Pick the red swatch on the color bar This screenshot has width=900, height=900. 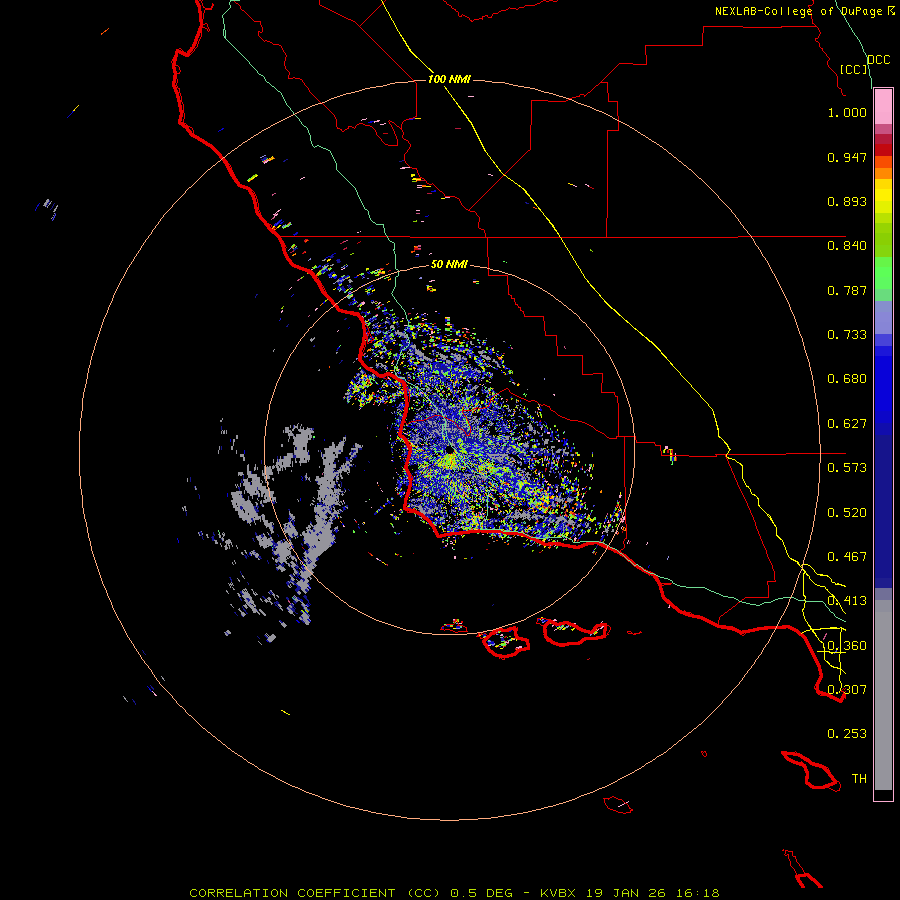(883, 150)
